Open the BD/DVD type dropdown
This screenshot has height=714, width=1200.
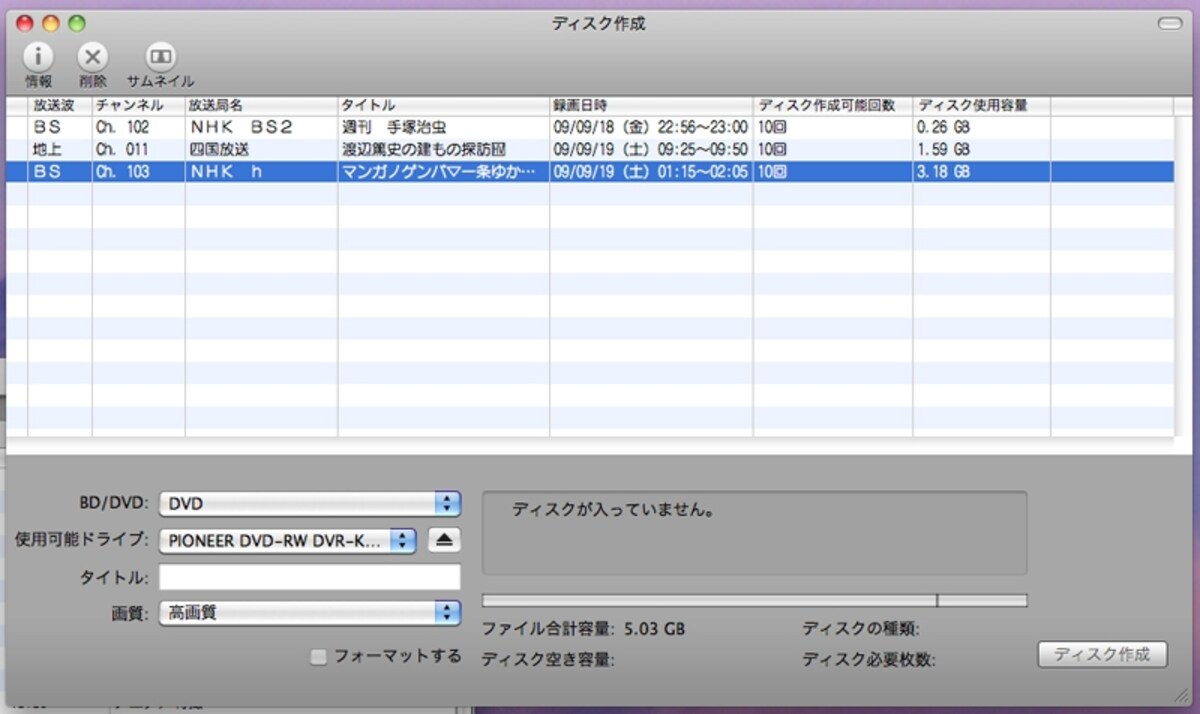pos(310,503)
